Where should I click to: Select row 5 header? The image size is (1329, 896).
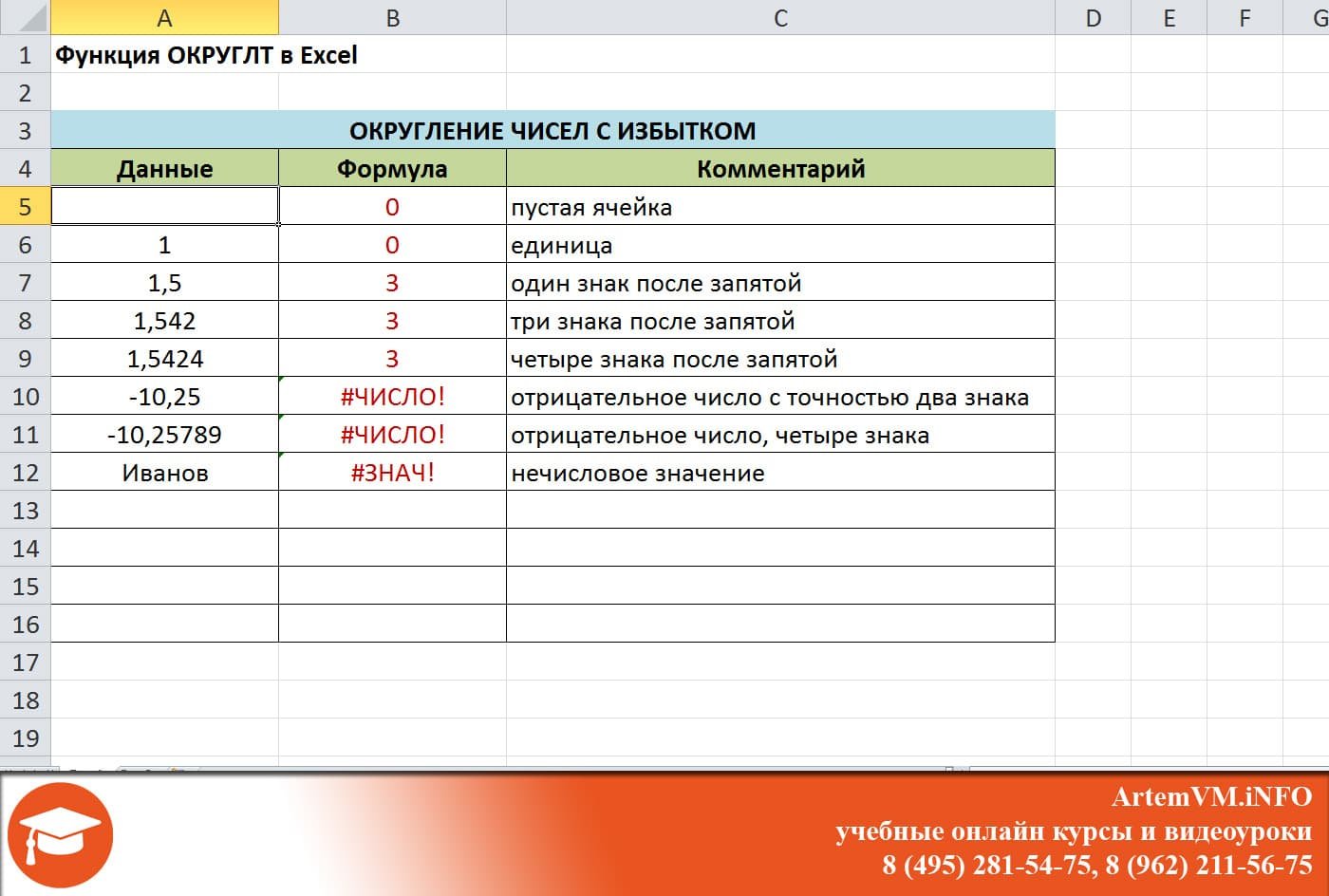25,206
